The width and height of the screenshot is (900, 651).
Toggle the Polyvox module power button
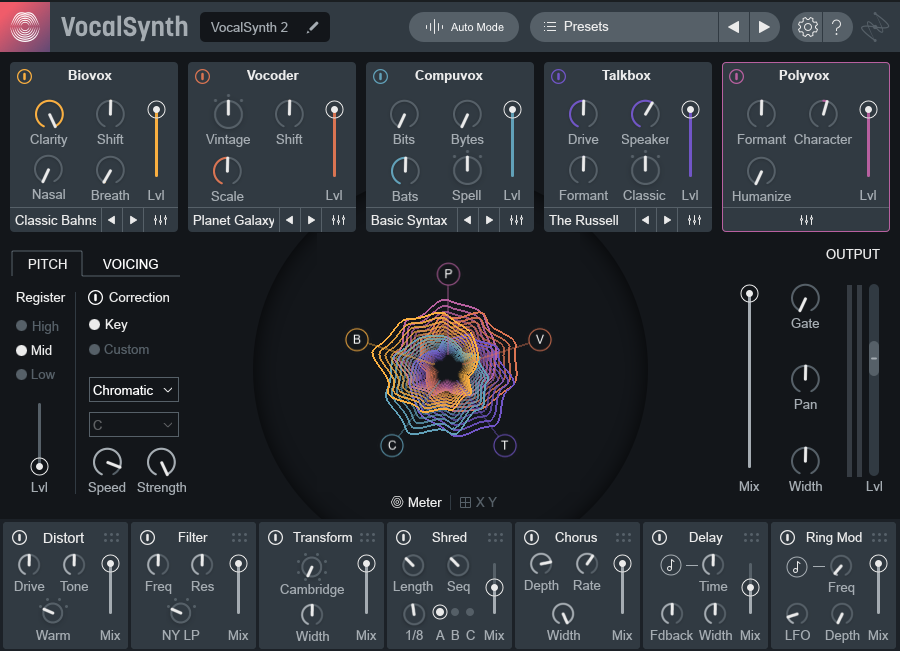736,76
